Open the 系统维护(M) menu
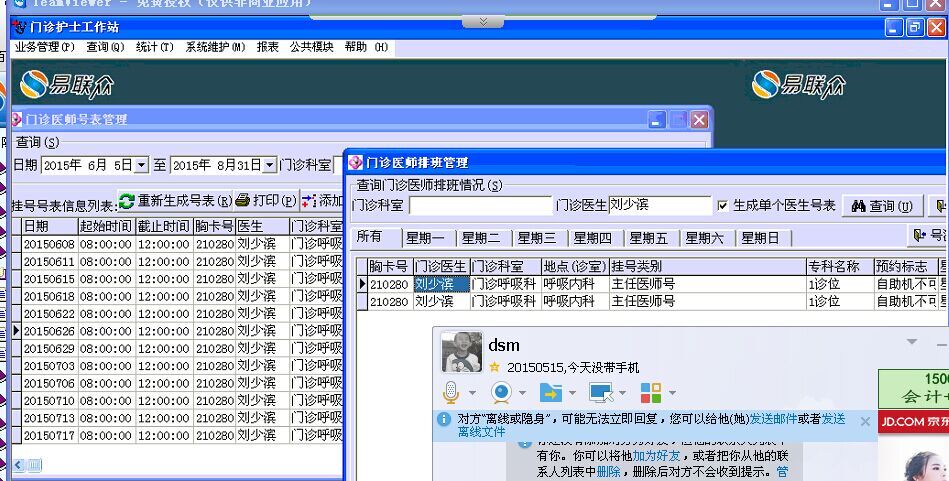The height and width of the screenshot is (481, 949). pos(215,47)
